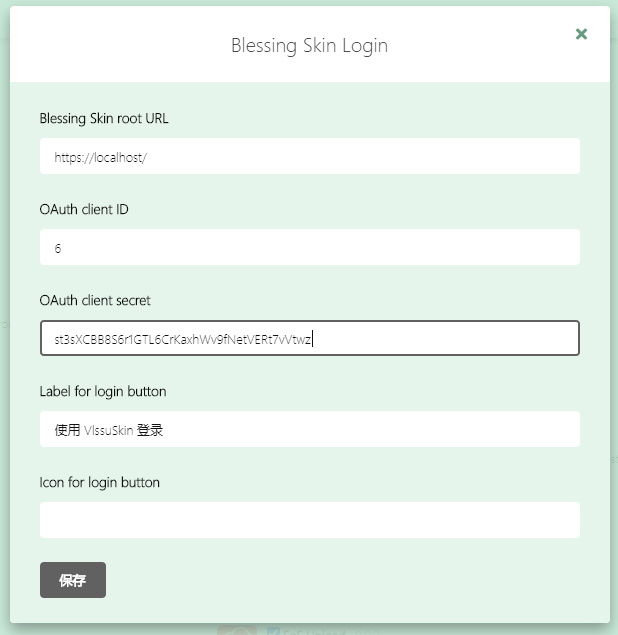Click the "Label for login button" caption
The height and width of the screenshot is (635, 618).
pos(103,391)
